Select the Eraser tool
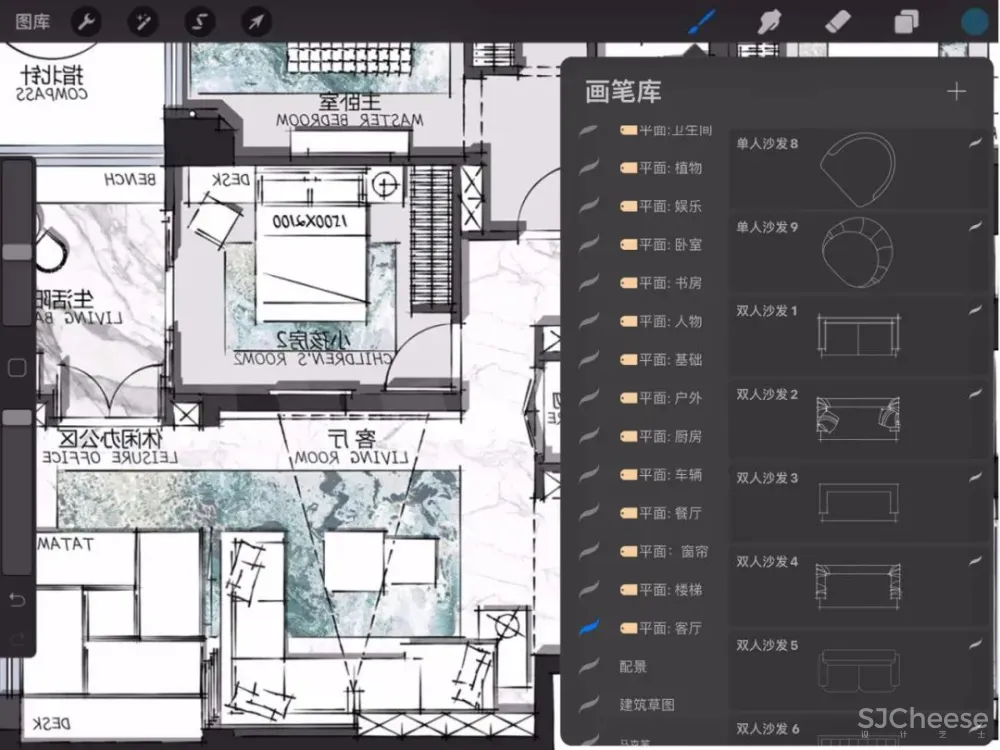The width and height of the screenshot is (1000, 750). click(838, 22)
